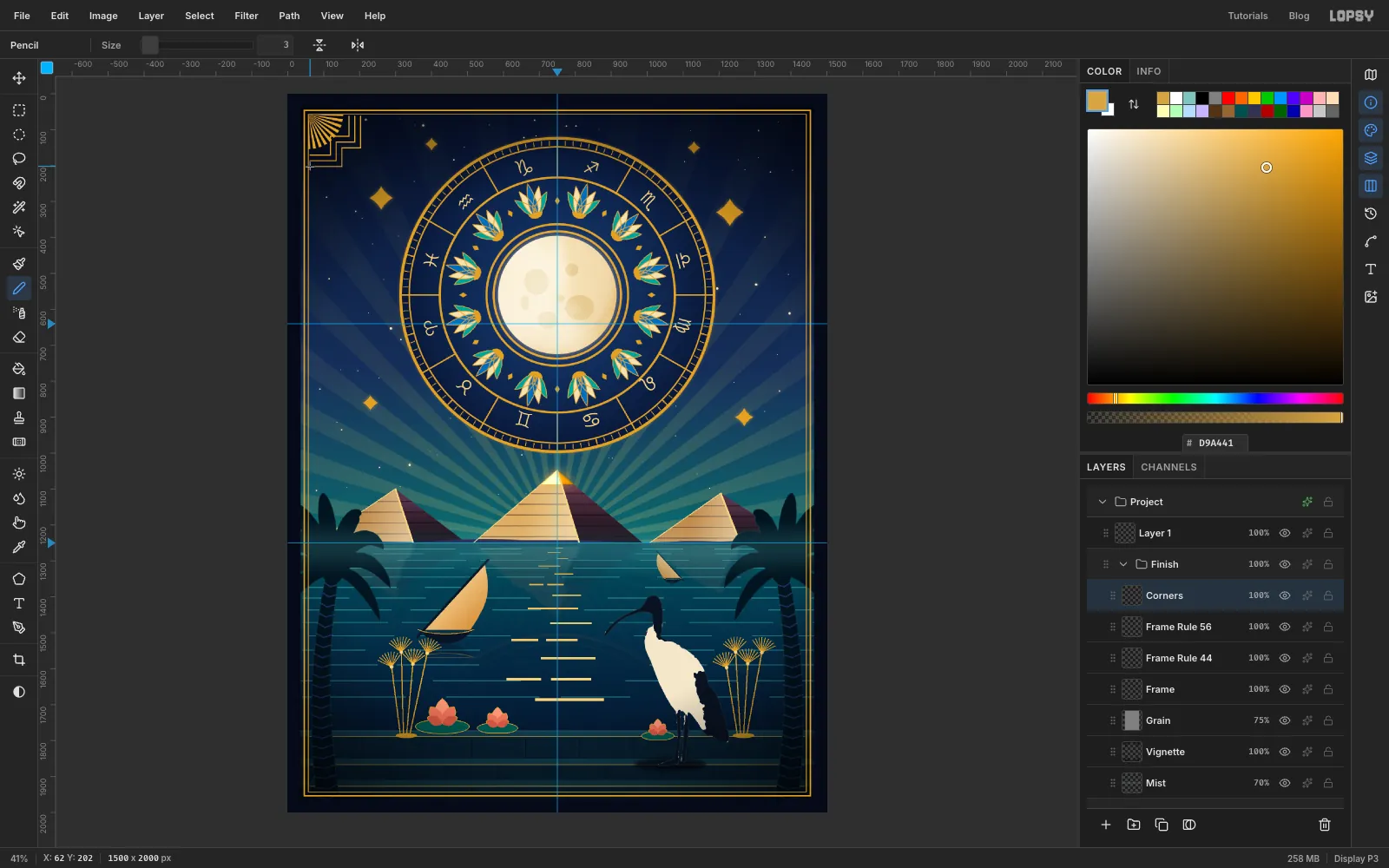
Task: Select the Move tool
Action: coord(19,78)
